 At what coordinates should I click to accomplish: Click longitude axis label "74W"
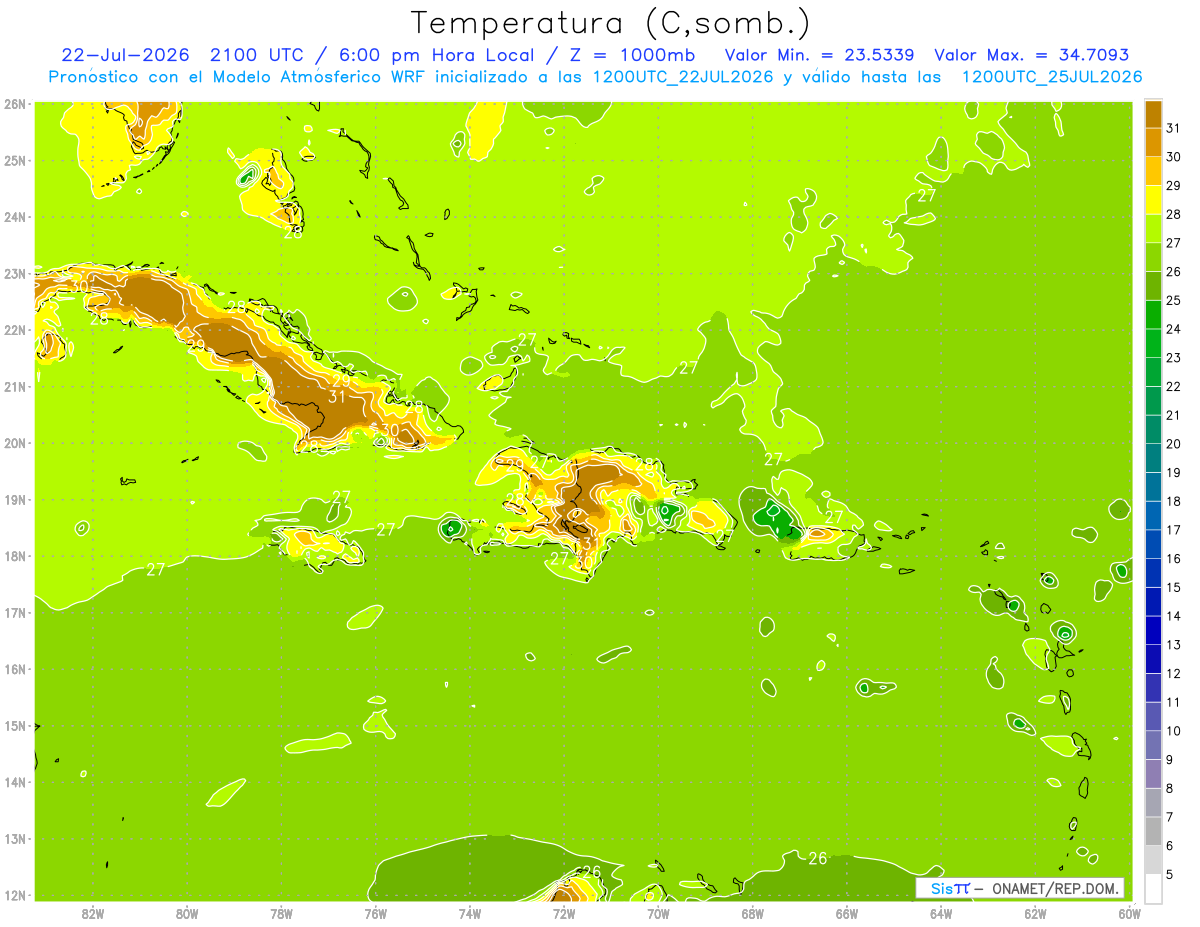pos(469,913)
